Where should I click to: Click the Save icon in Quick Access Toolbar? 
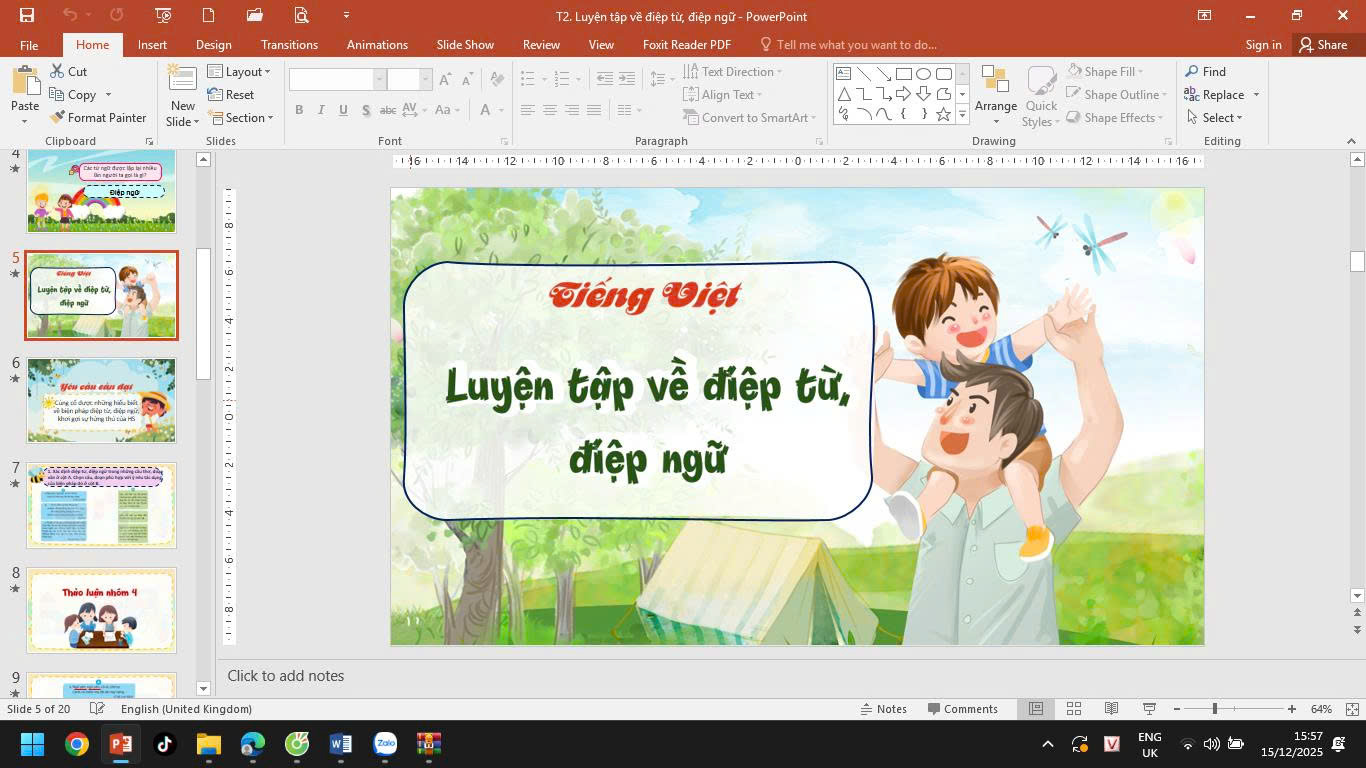tap(27, 15)
